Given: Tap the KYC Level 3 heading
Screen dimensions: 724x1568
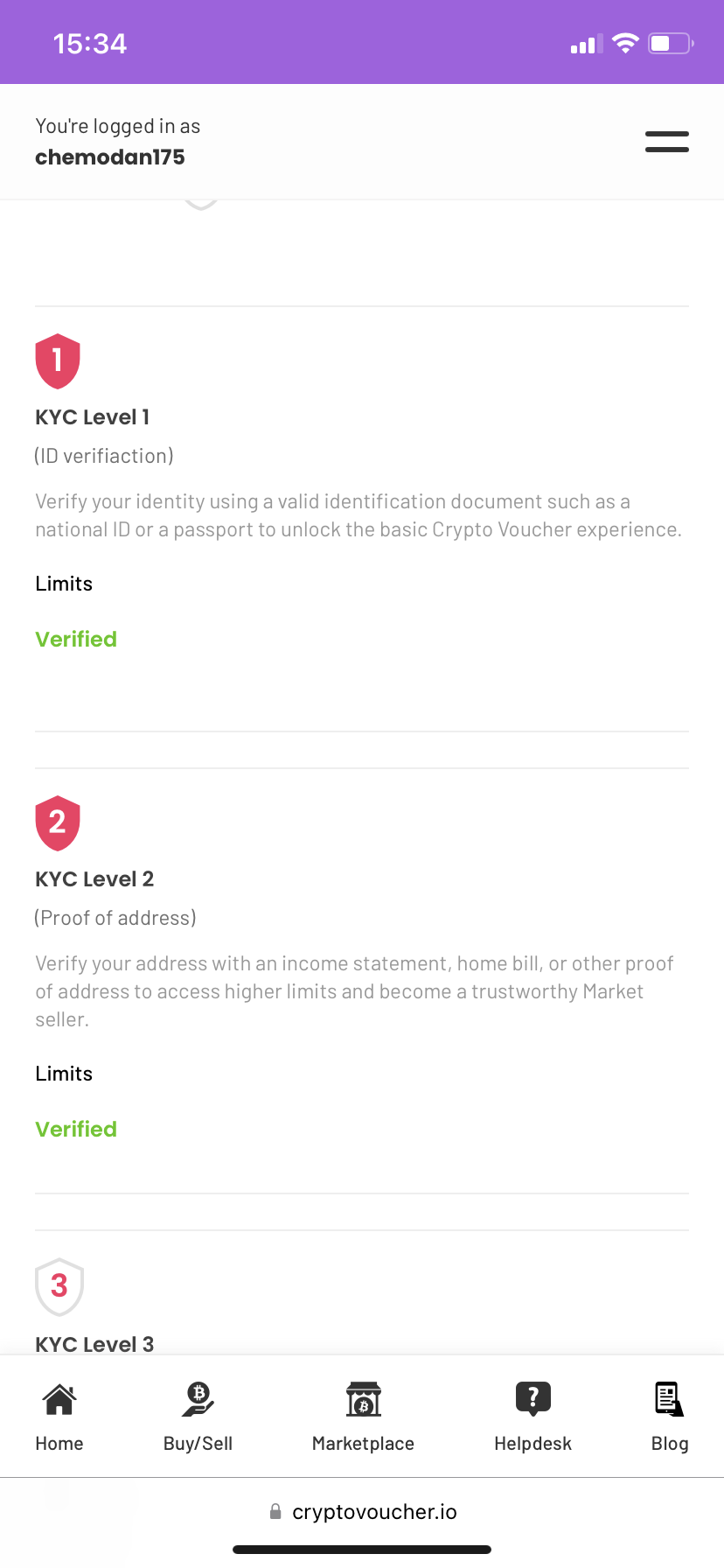Looking at the screenshot, I should pos(94,1344).
